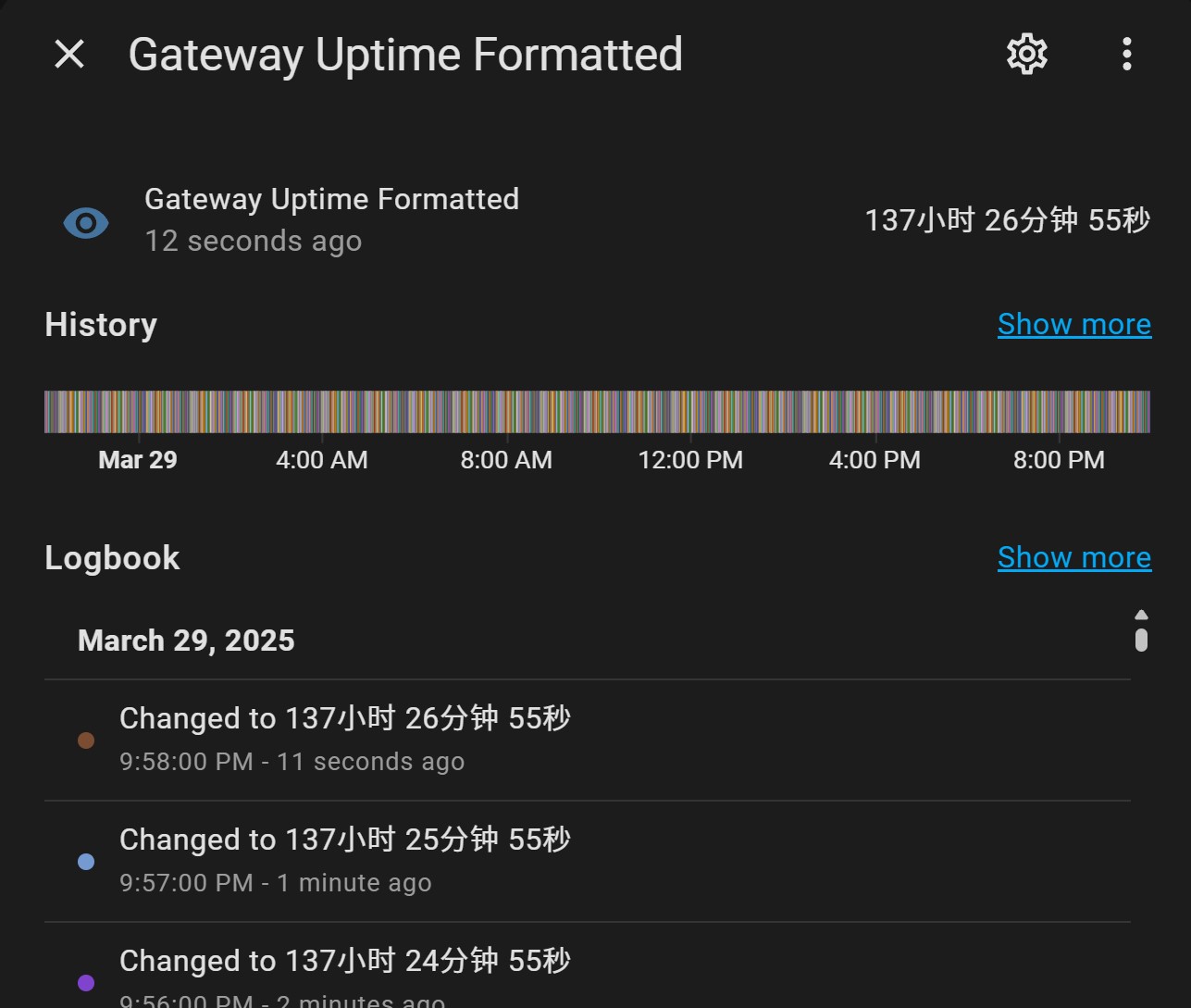Image resolution: width=1191 pixels, height=1008 pixels.
Task: Show more Logbook entries
Action: pos(1073,558)
